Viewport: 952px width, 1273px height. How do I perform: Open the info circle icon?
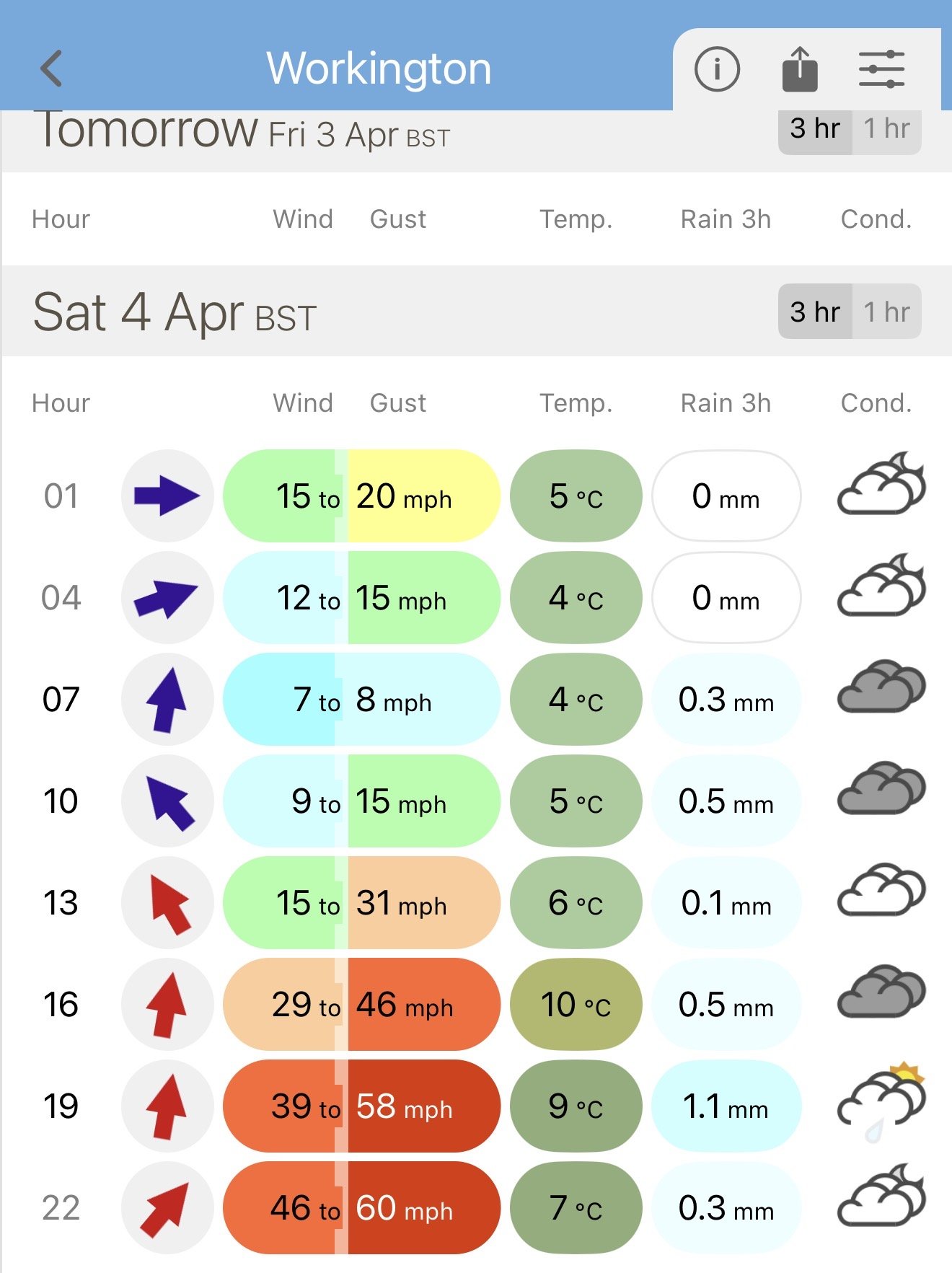click(717, 69)
